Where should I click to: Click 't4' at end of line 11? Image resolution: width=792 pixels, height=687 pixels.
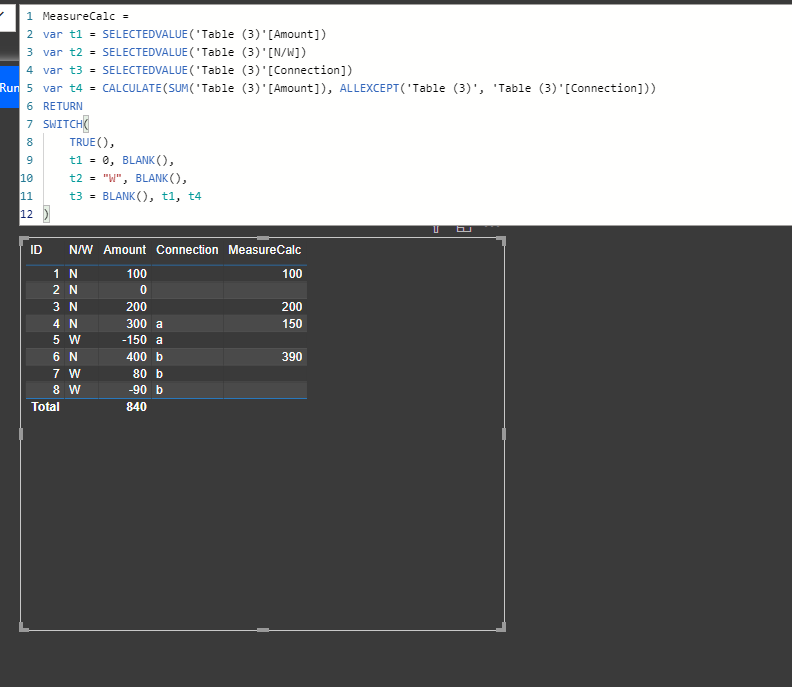(x=194, y=196)
